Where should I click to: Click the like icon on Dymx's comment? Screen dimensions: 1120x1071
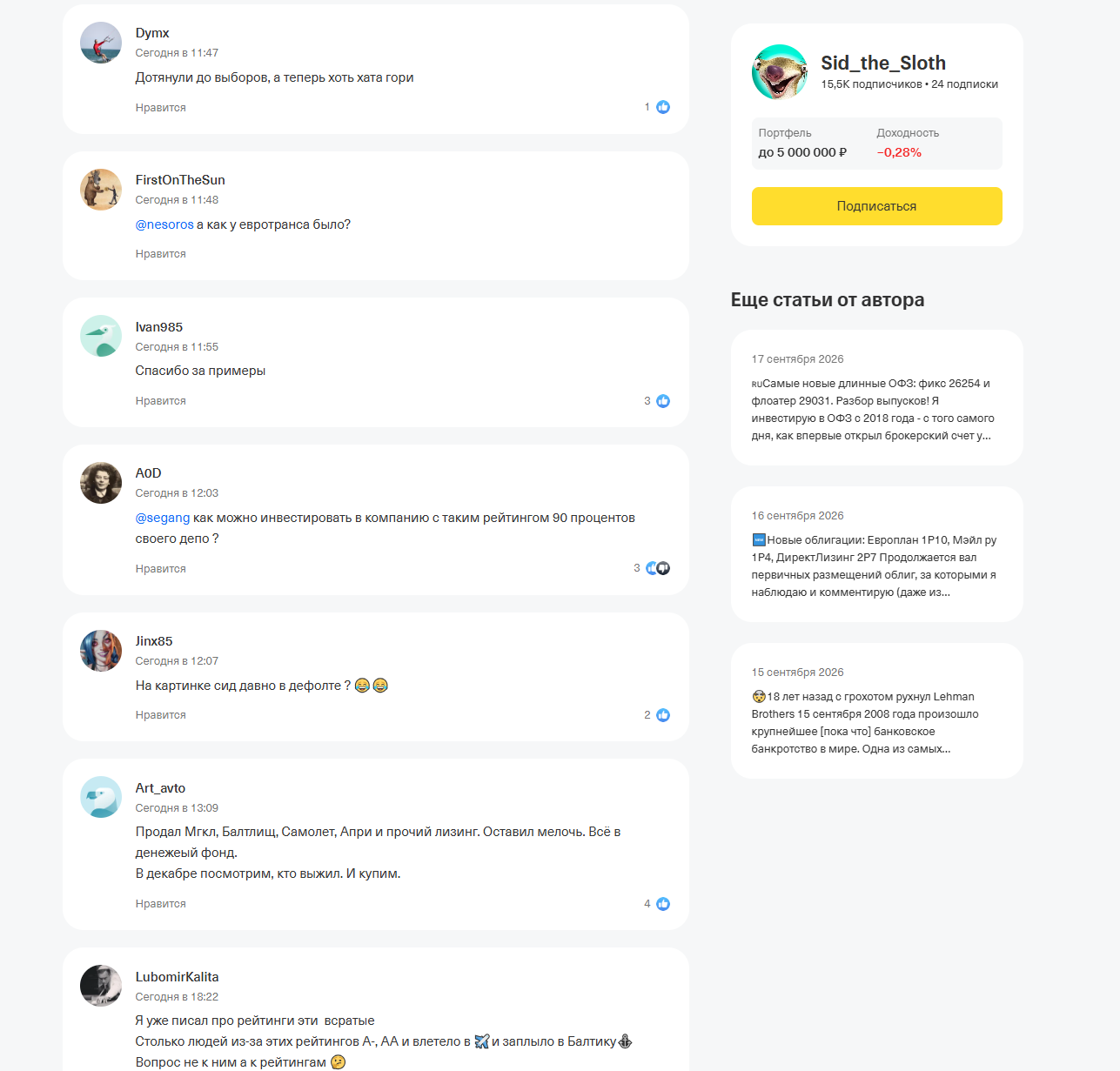(663, 107)
